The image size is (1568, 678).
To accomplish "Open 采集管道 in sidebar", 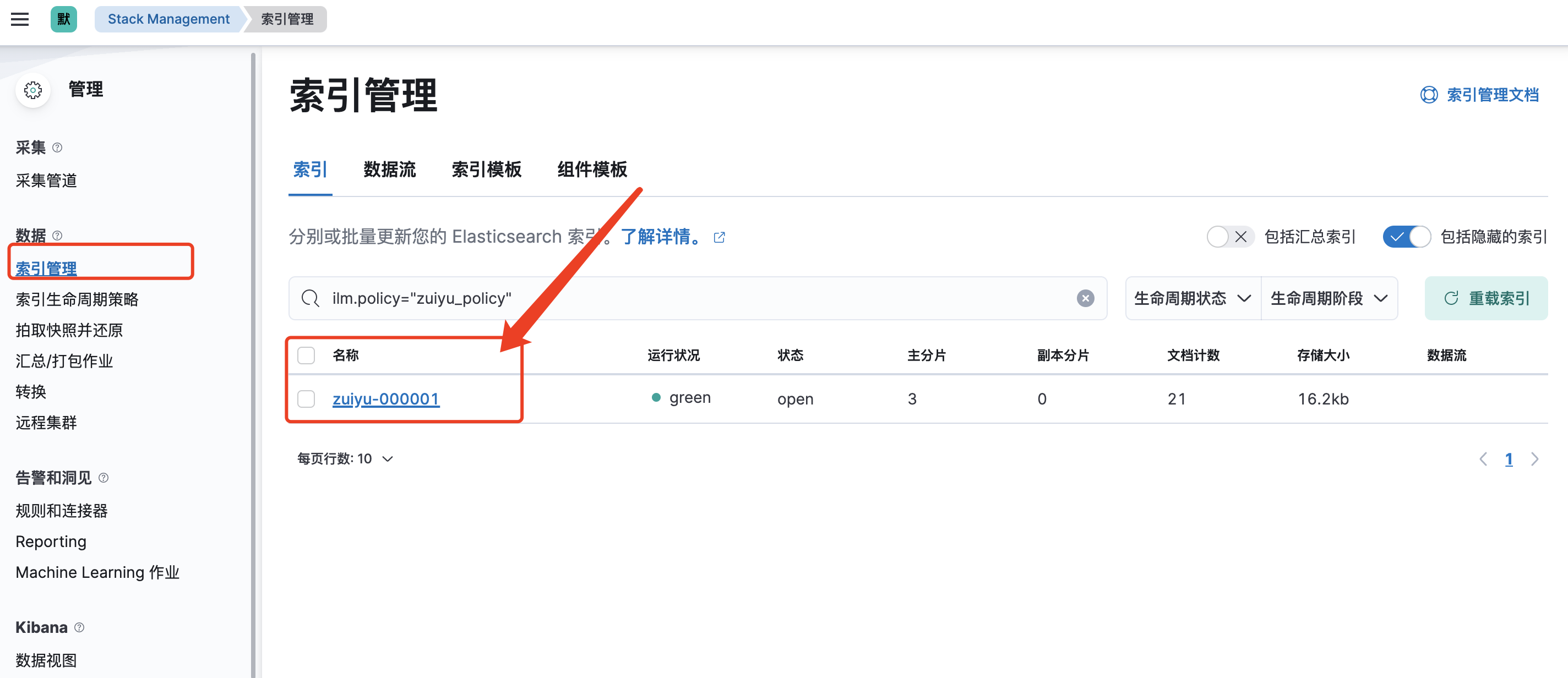I will [x=46, y=181].
